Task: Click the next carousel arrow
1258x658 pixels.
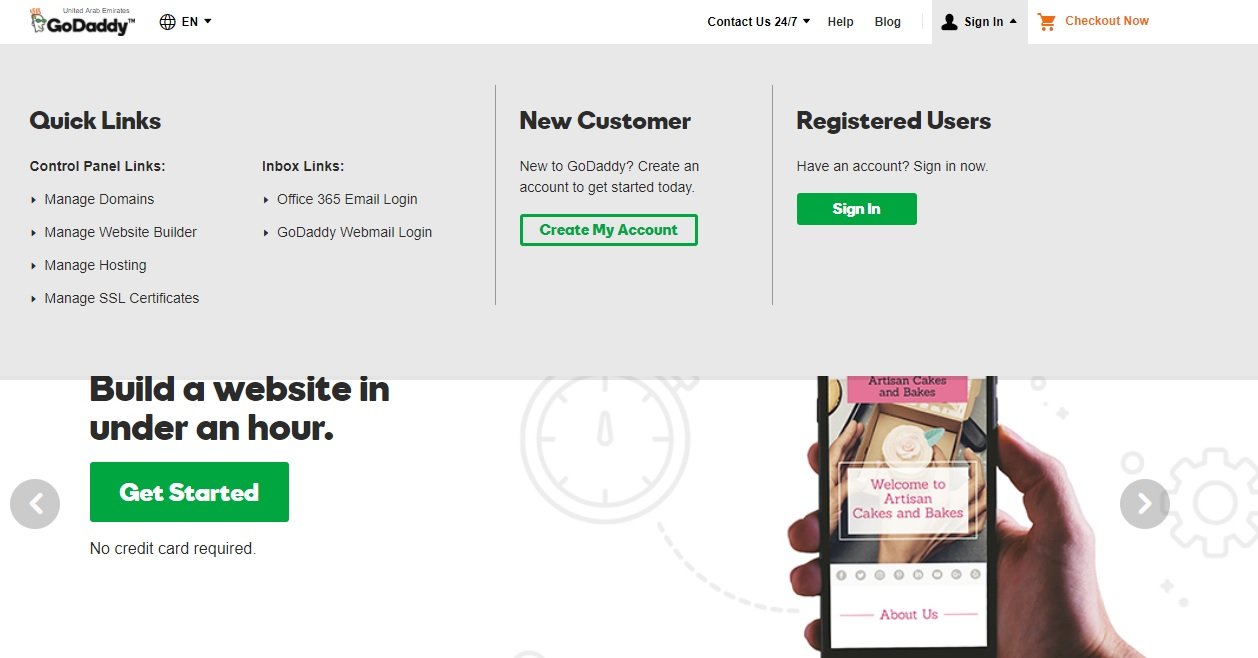Action: [1144, 504]
